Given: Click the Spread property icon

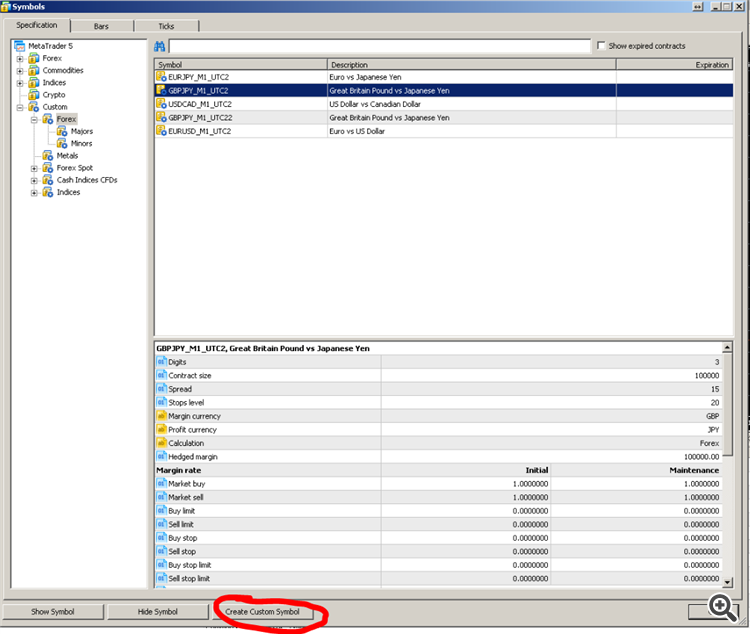Looking at the screenshot, I should (x=162, y=389).
